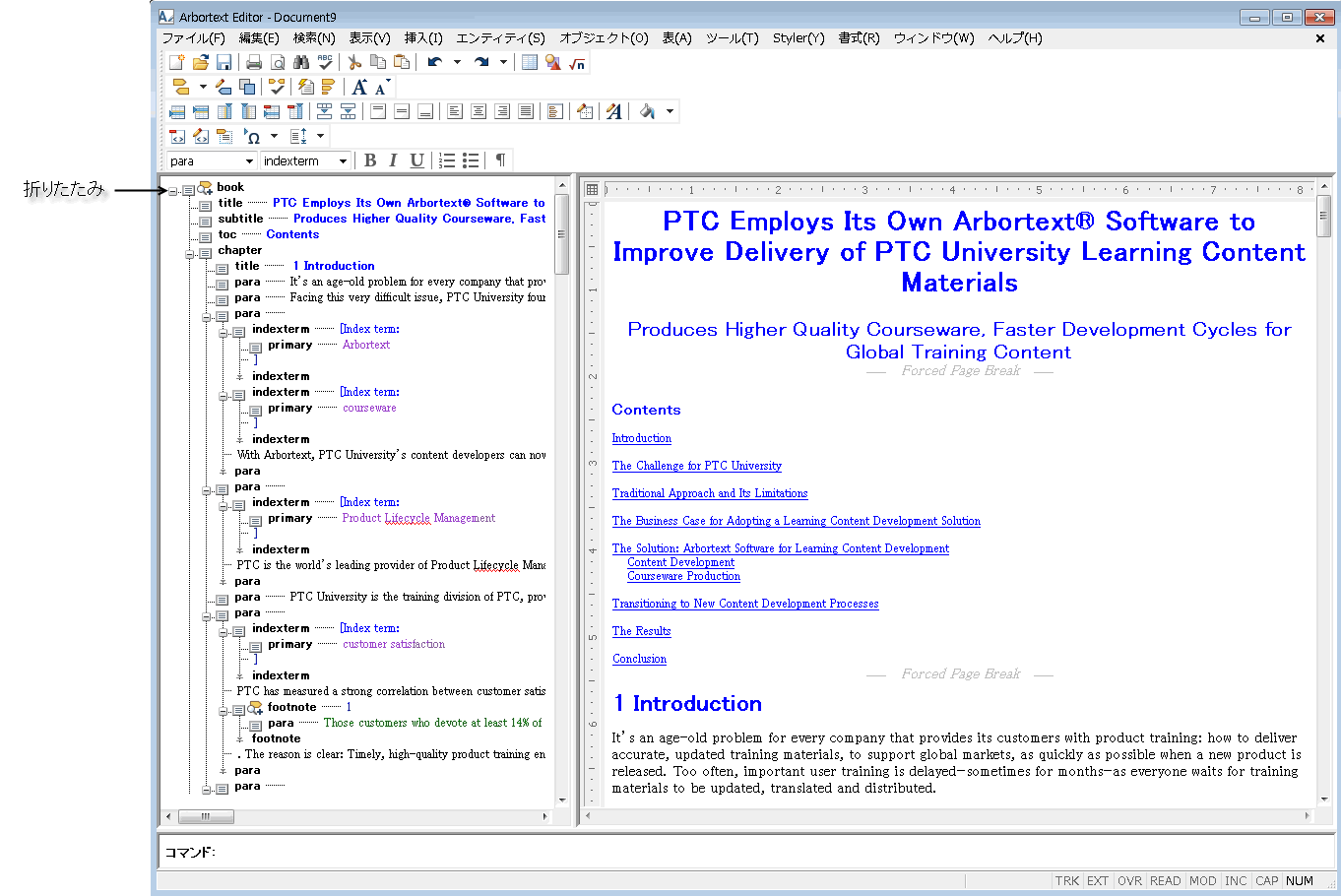Image resolution: width=1341 pixels, height=896 pixels.
Task: Follow The Results link
Action: [642, 631]
